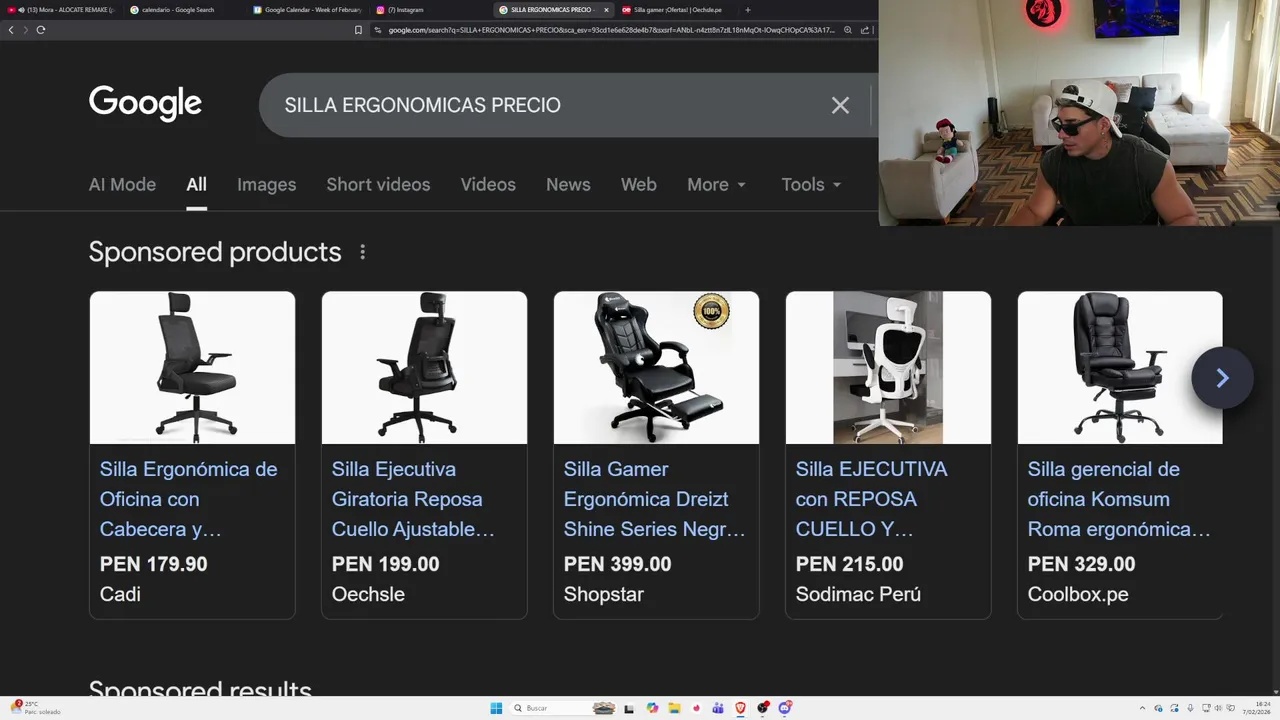Reload the page with the refresh icon
The image size is (1280, 720).
[x=41, y=30]
